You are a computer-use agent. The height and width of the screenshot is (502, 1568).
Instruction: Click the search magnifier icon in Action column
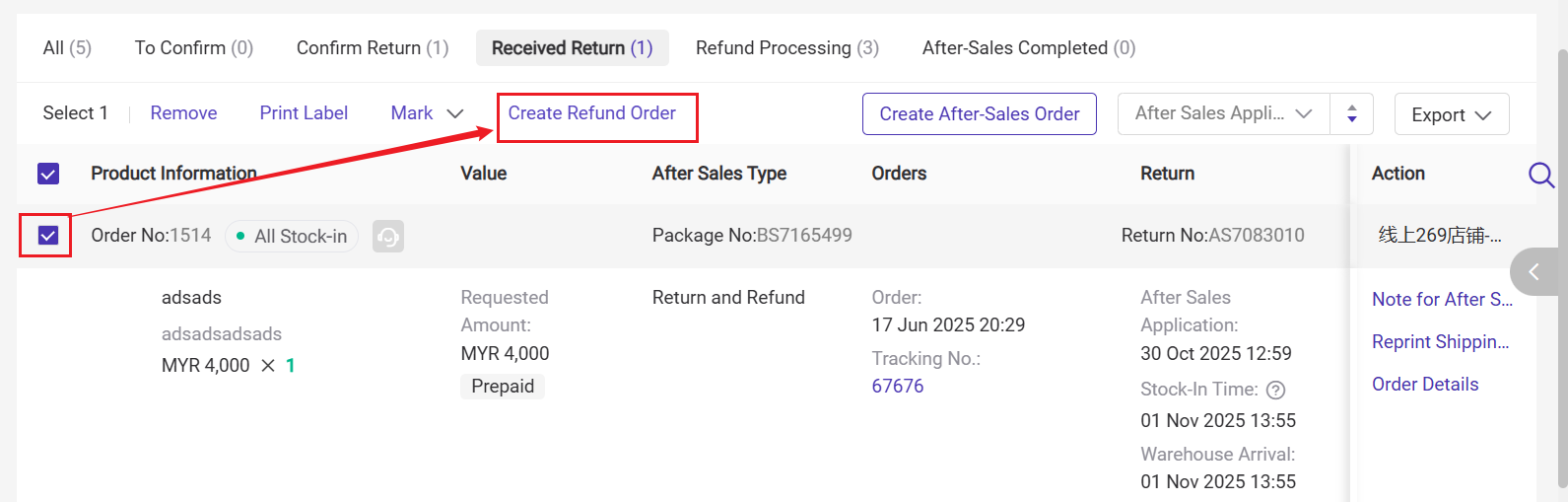[1540, 175]
